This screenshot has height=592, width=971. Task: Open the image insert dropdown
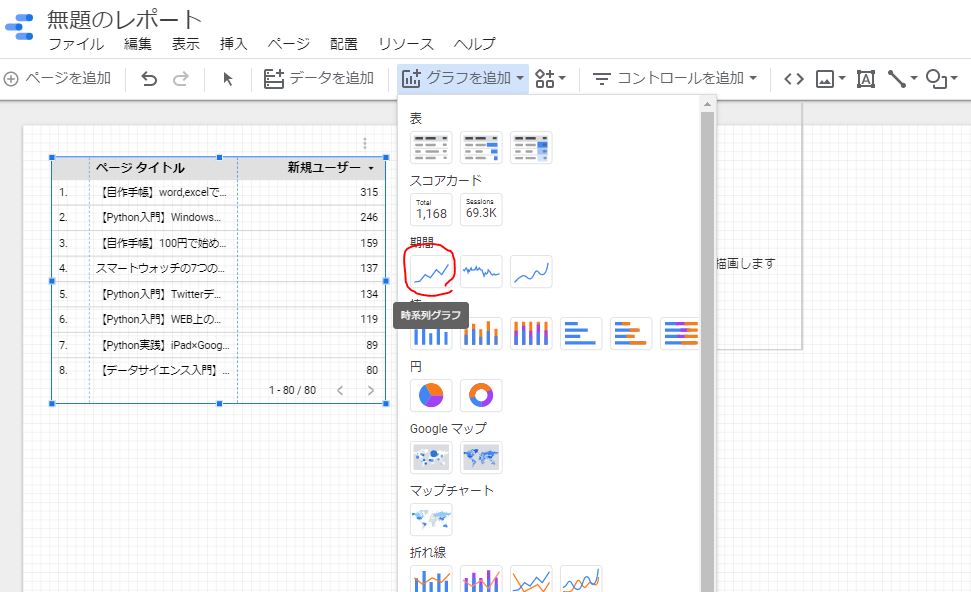click(830, 79)
